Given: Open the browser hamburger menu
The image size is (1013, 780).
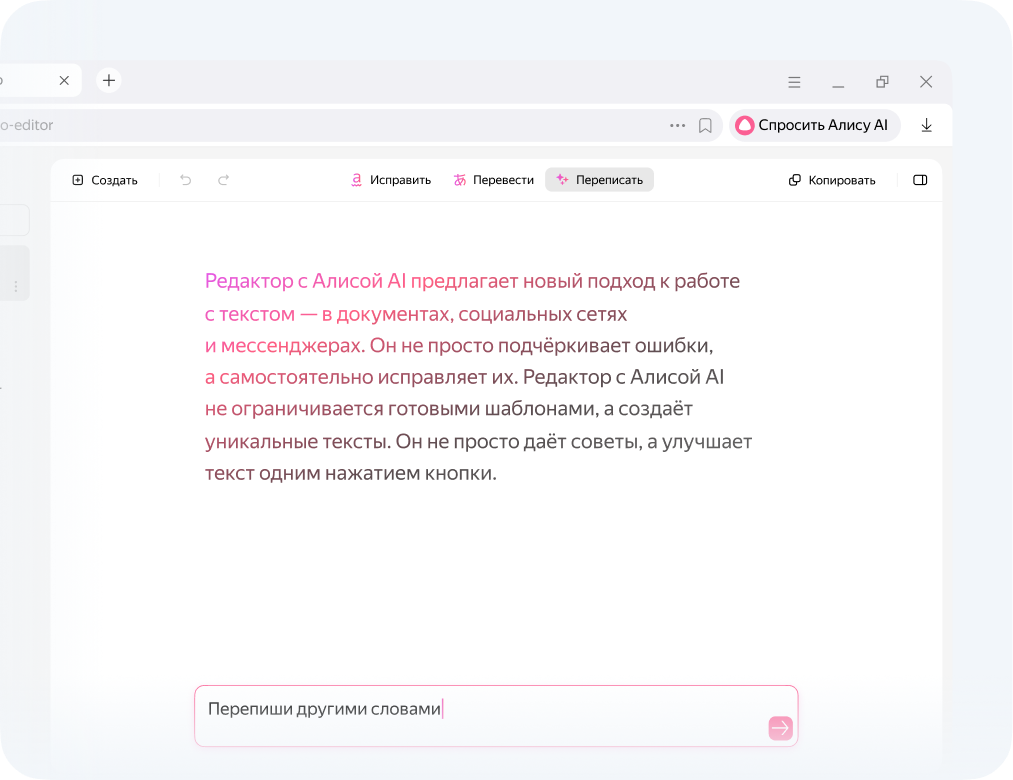Looking at the screenshot, I should click(794, 82).
